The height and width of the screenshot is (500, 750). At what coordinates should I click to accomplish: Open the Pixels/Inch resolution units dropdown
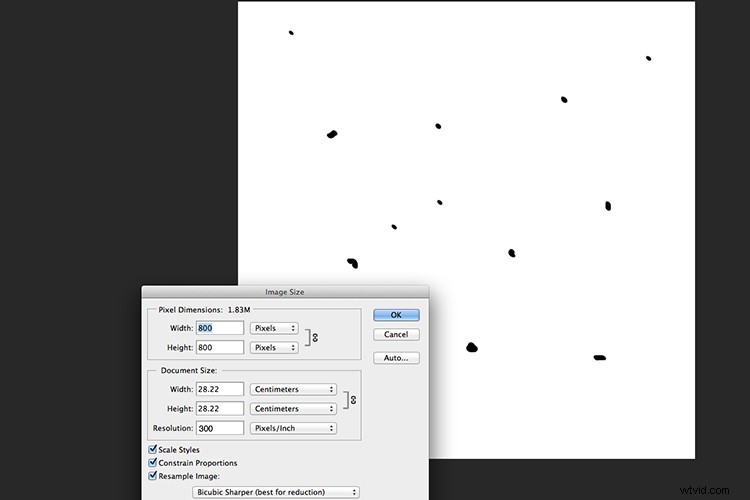[293, 428]
